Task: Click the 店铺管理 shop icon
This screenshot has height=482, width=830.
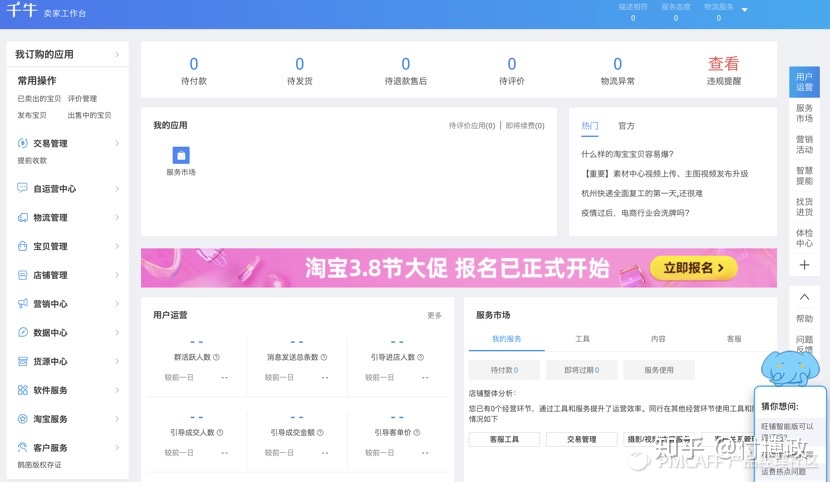Action: [22, 275]
